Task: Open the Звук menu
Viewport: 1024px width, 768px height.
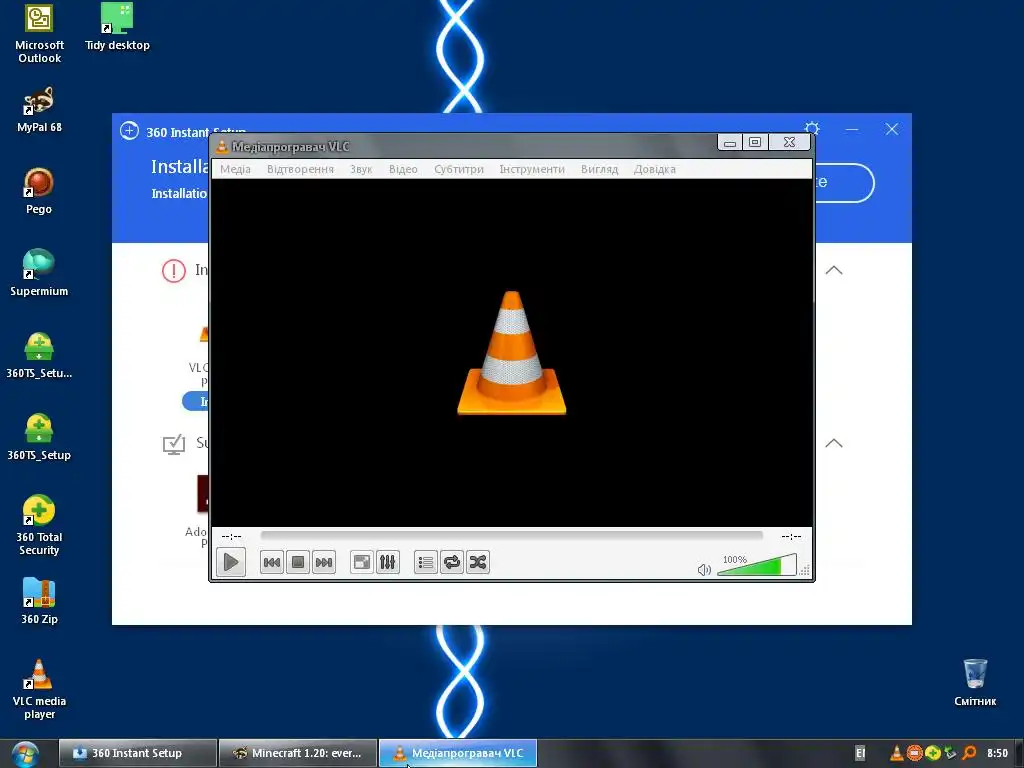Action: [360, 169]
